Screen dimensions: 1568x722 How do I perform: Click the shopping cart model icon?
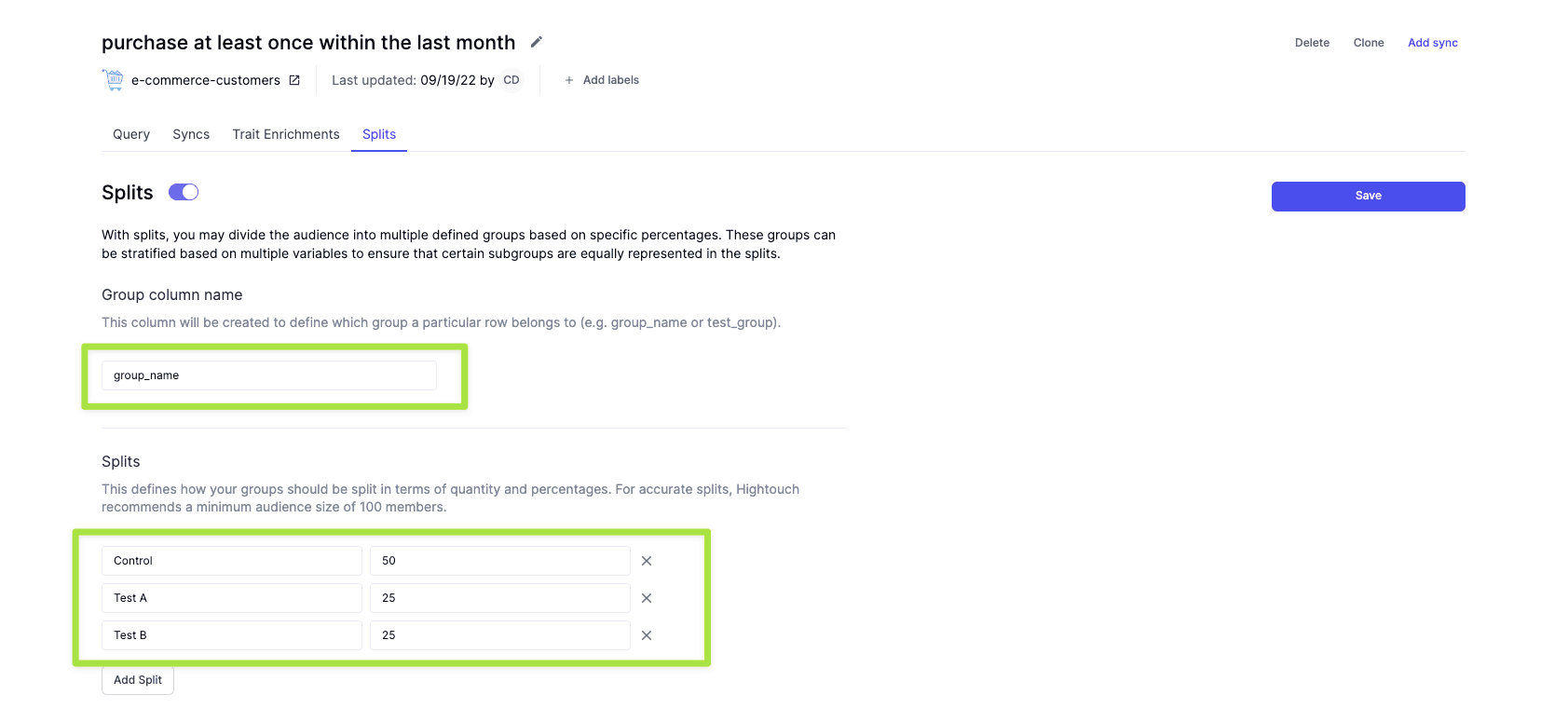[114, 80]
